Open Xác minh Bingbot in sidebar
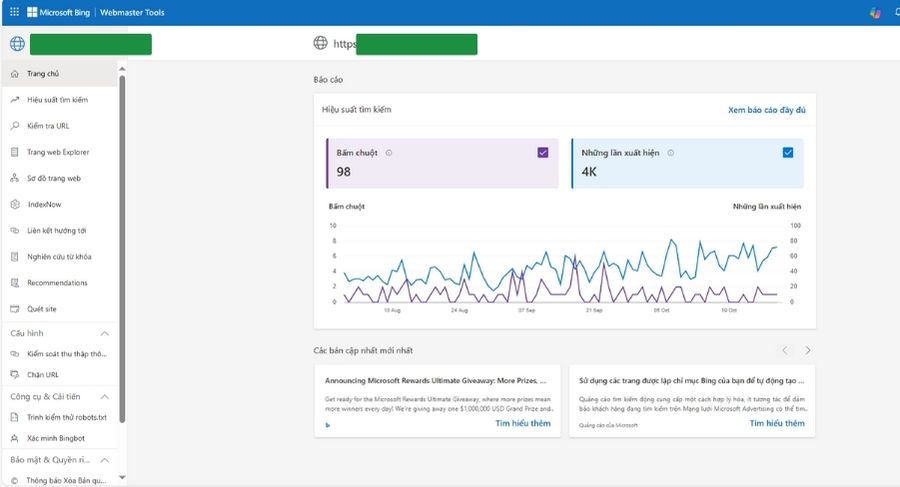This screenshot has height=487, width=900. (60, 438)
